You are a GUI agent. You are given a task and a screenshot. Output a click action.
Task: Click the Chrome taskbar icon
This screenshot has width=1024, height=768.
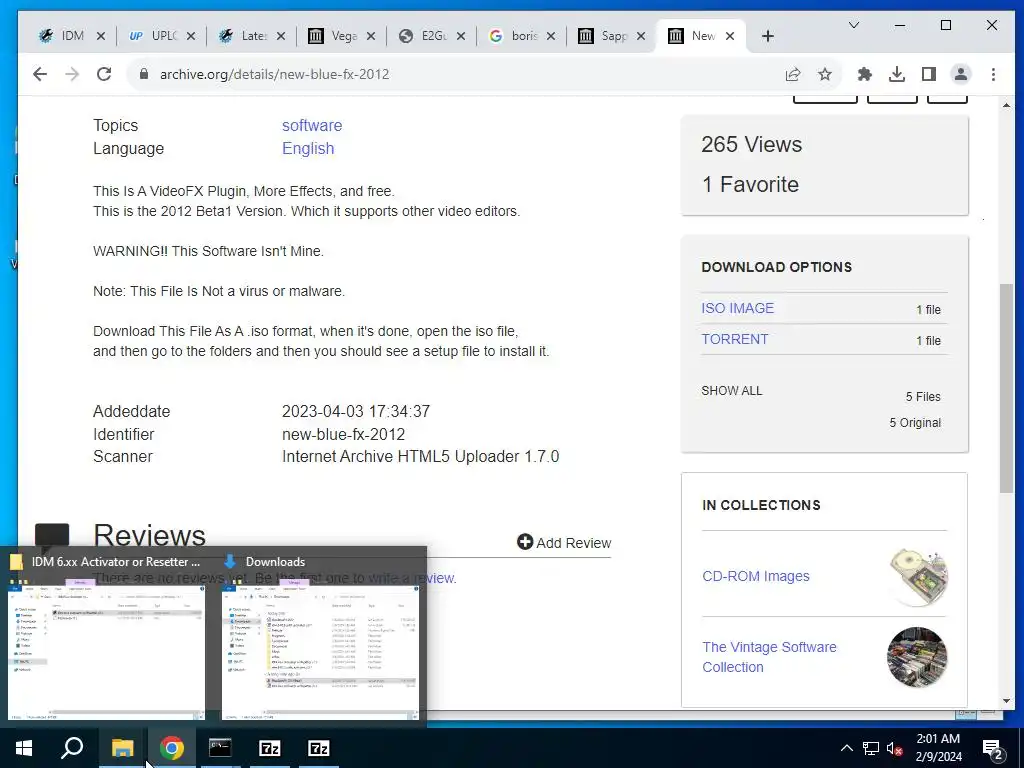coord(172,748)
